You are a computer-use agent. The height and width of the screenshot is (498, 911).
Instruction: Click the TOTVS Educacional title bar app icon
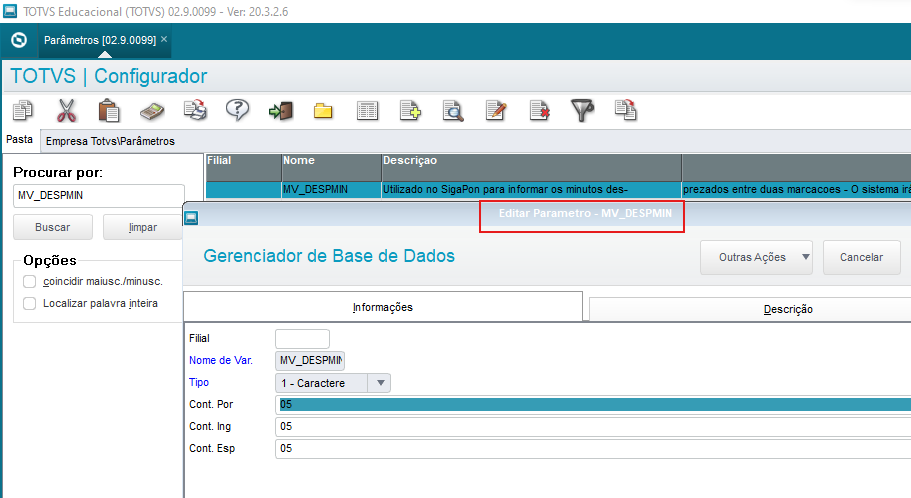click(10, 11)
